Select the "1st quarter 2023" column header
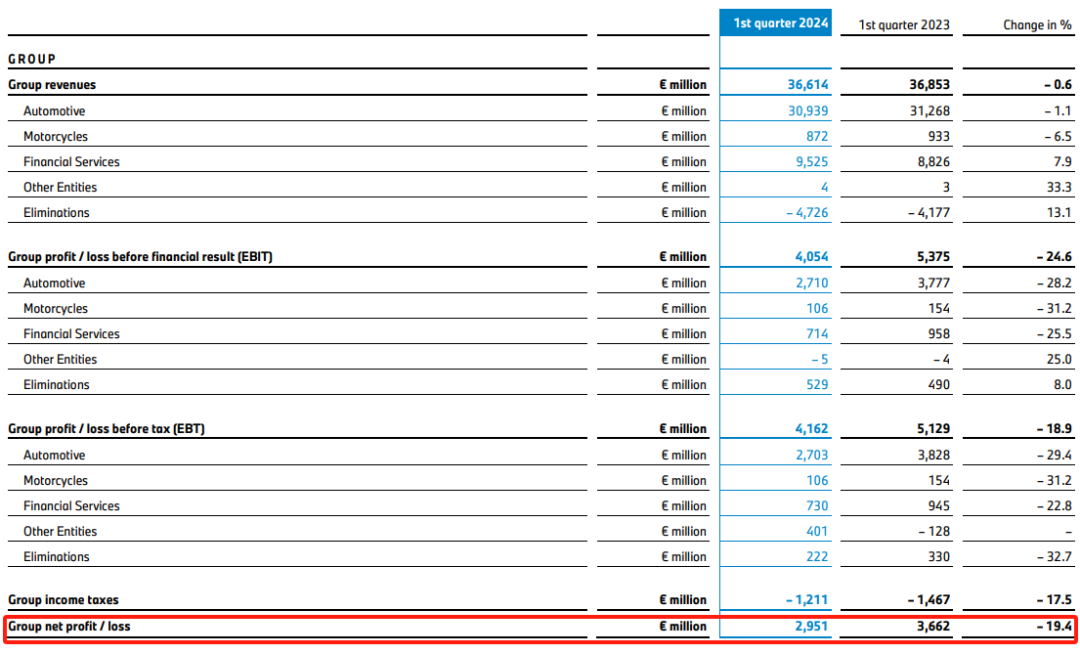Screen dimensions: 1080x654 (904, 25)
